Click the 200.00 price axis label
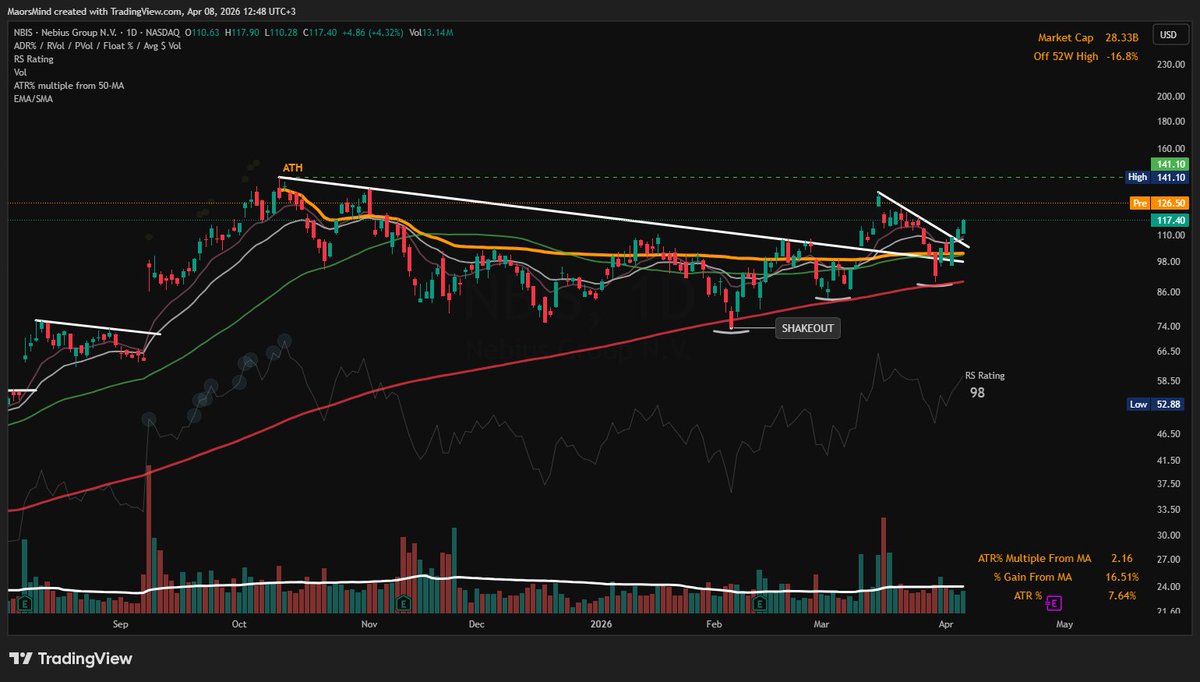Screen dimensions: 1200x682 click(x=1170, y=98)
